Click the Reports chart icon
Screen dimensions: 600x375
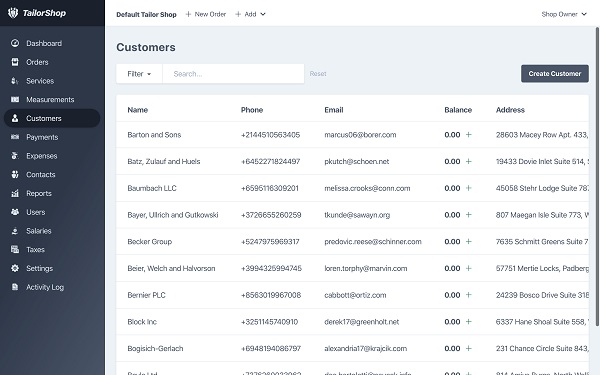click(15, 193)
